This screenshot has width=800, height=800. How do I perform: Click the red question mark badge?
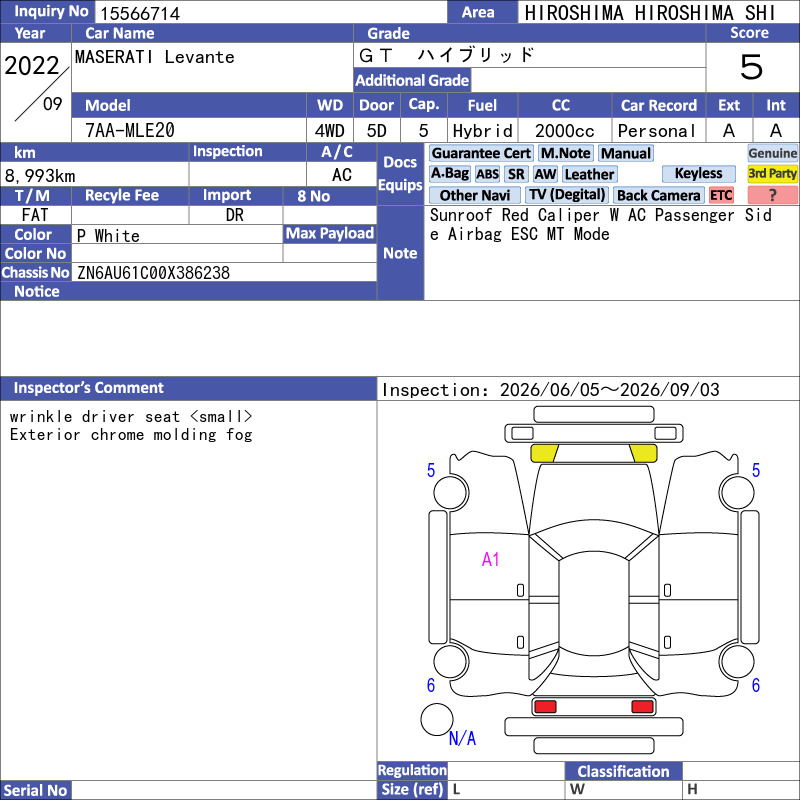(x=772, y=195)
